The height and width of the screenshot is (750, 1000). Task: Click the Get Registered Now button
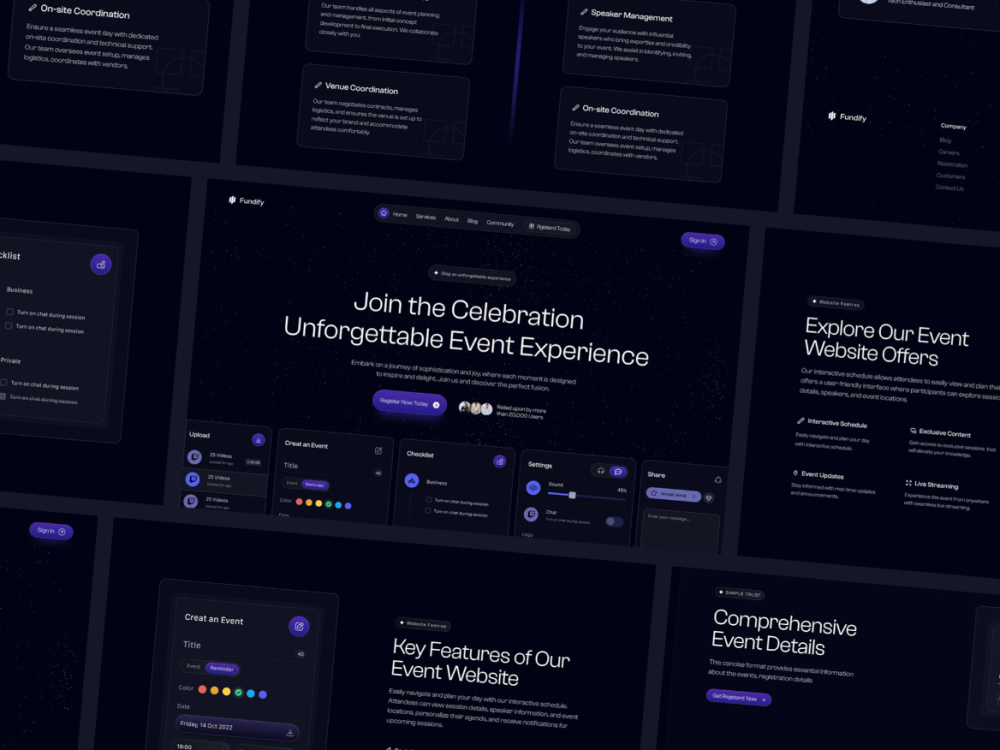(739, 698)
